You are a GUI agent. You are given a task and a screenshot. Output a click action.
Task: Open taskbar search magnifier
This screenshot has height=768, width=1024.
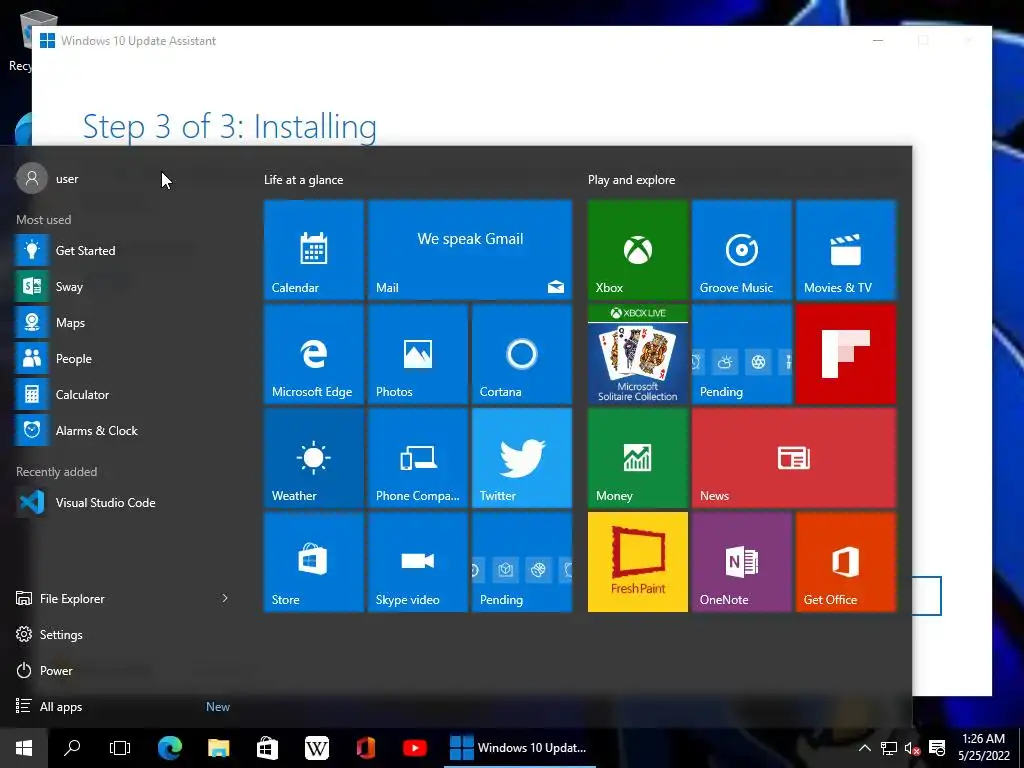click(x=72, y=748)
